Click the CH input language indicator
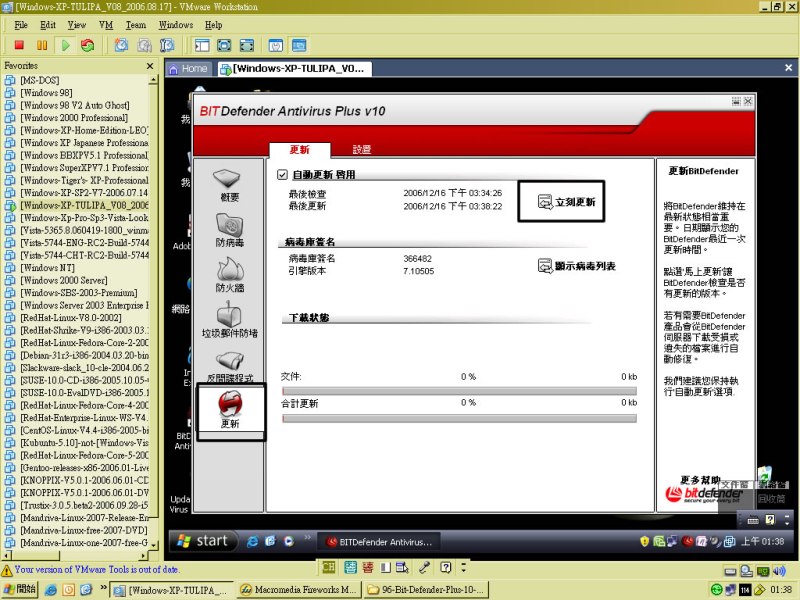 329,567
